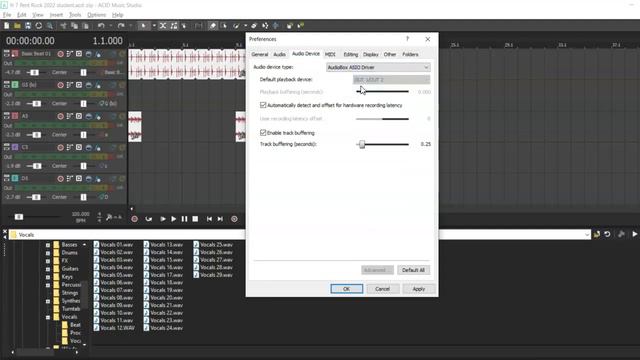Collapse the Vocals folder in the tree
The image size is (640, 360).
point(48,317)
